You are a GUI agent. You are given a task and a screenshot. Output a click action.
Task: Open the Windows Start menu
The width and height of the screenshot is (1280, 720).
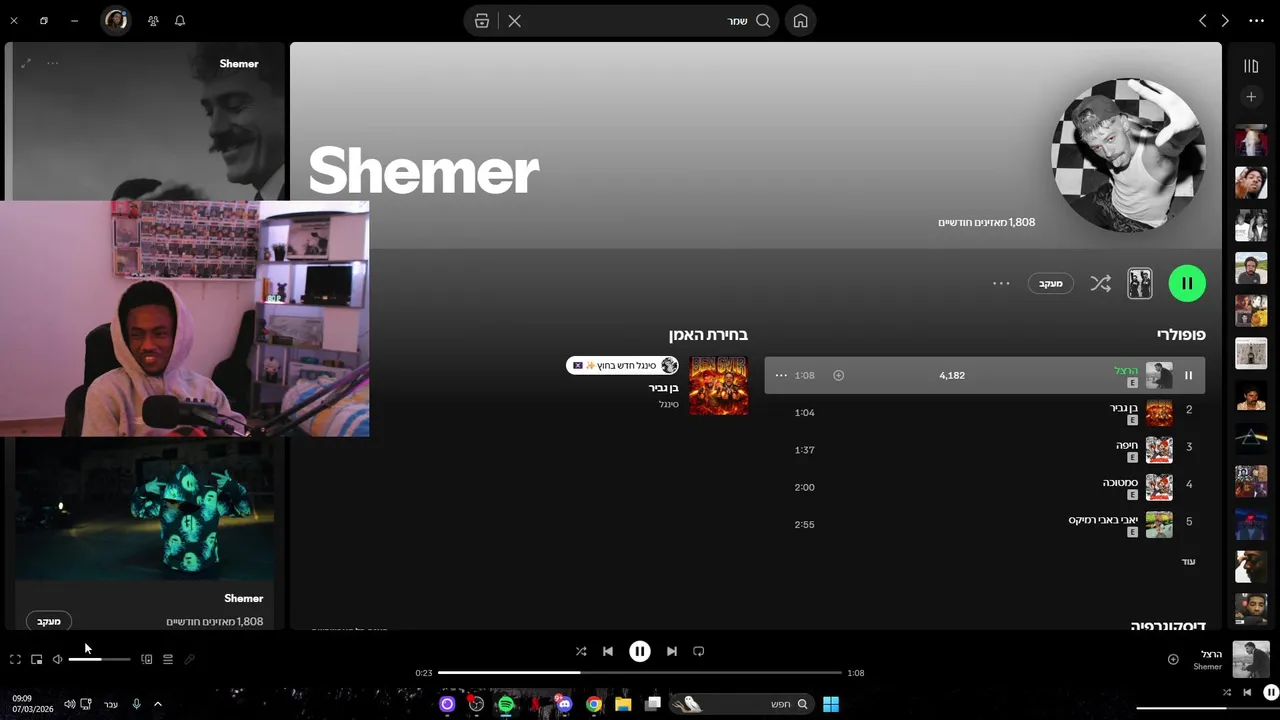click(831, 704)
